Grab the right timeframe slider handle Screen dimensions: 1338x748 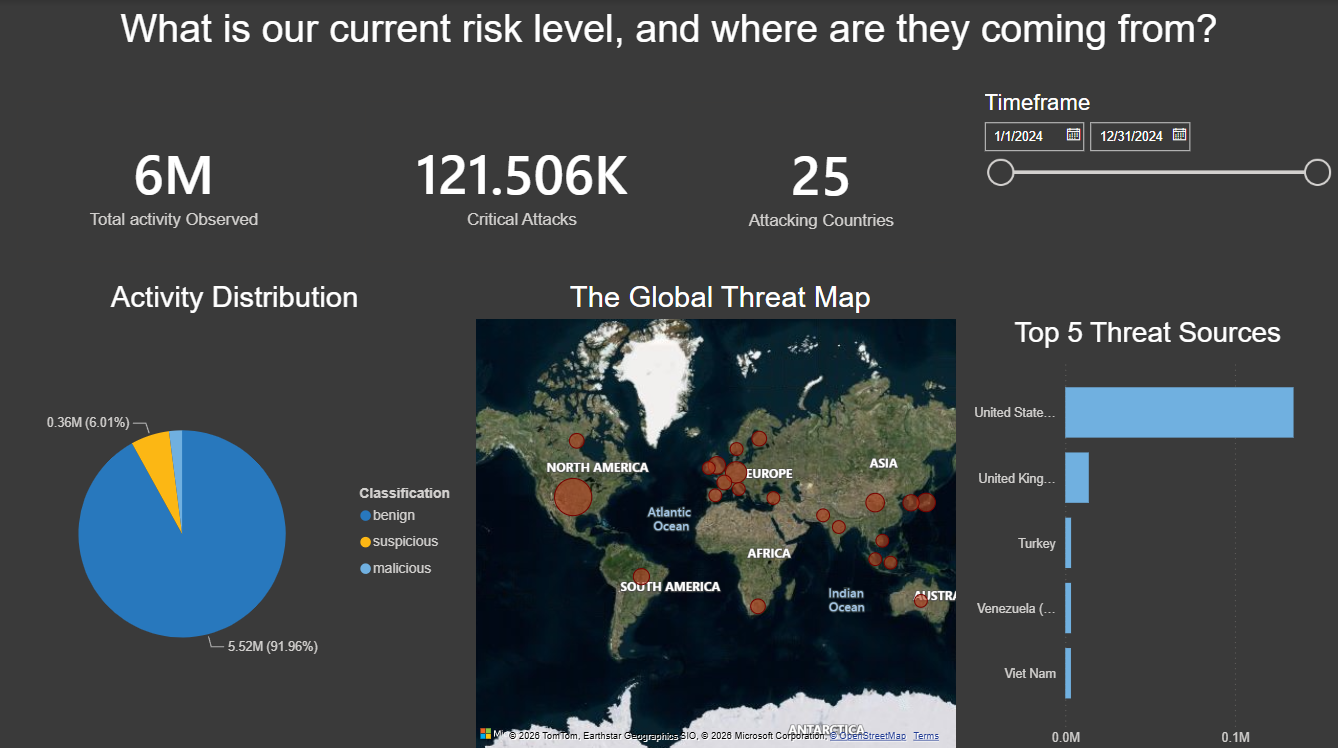click(1318, 172)
